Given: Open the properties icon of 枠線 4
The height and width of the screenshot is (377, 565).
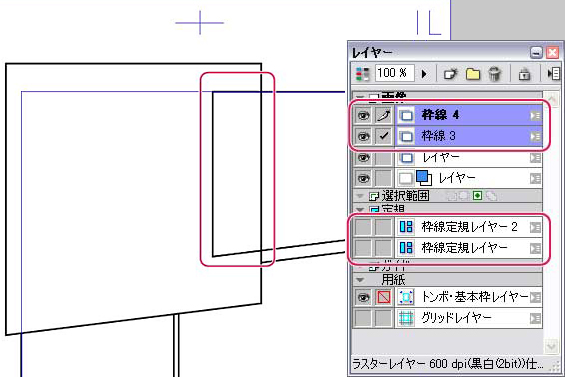Looking at the screenshot, I should point(535,115).
